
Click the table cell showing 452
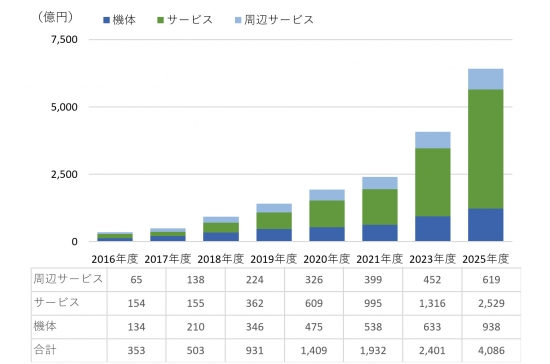(432, 279)
